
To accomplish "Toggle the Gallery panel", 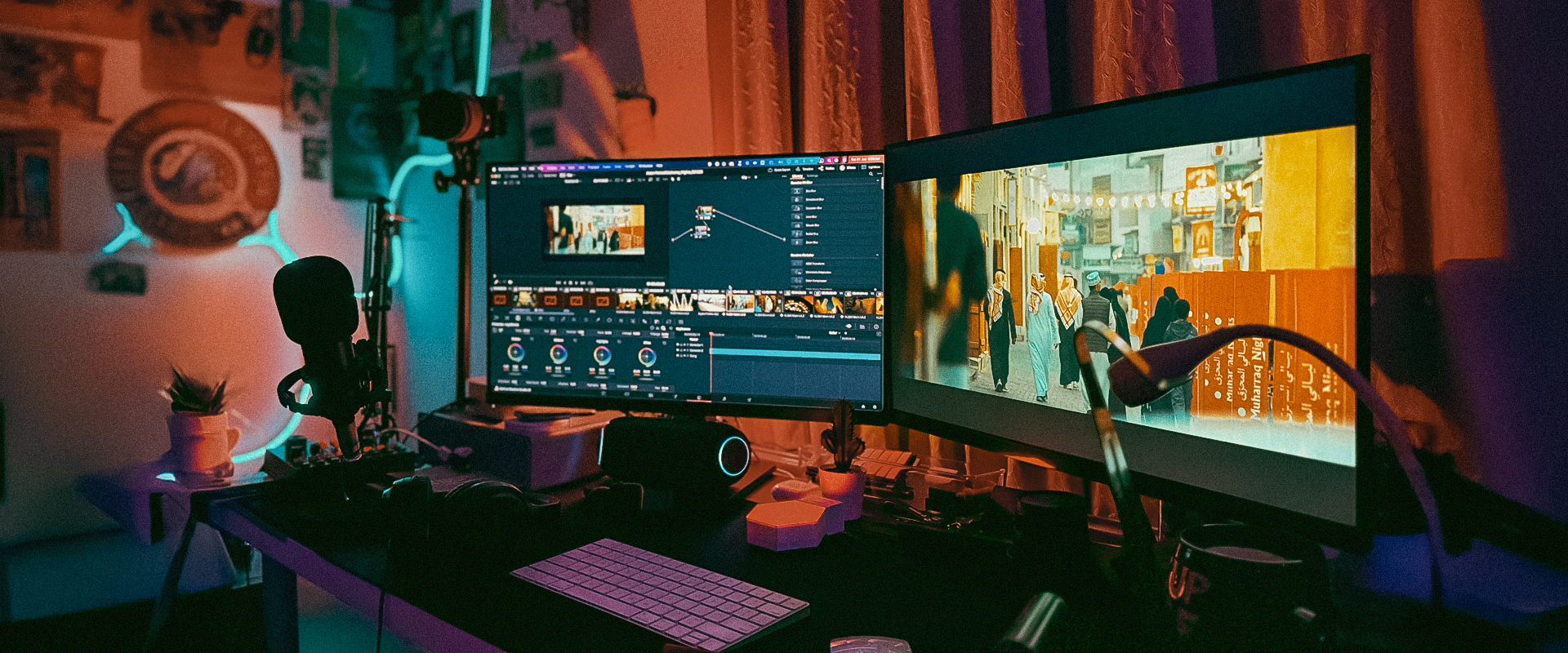I will pos(510,175).
